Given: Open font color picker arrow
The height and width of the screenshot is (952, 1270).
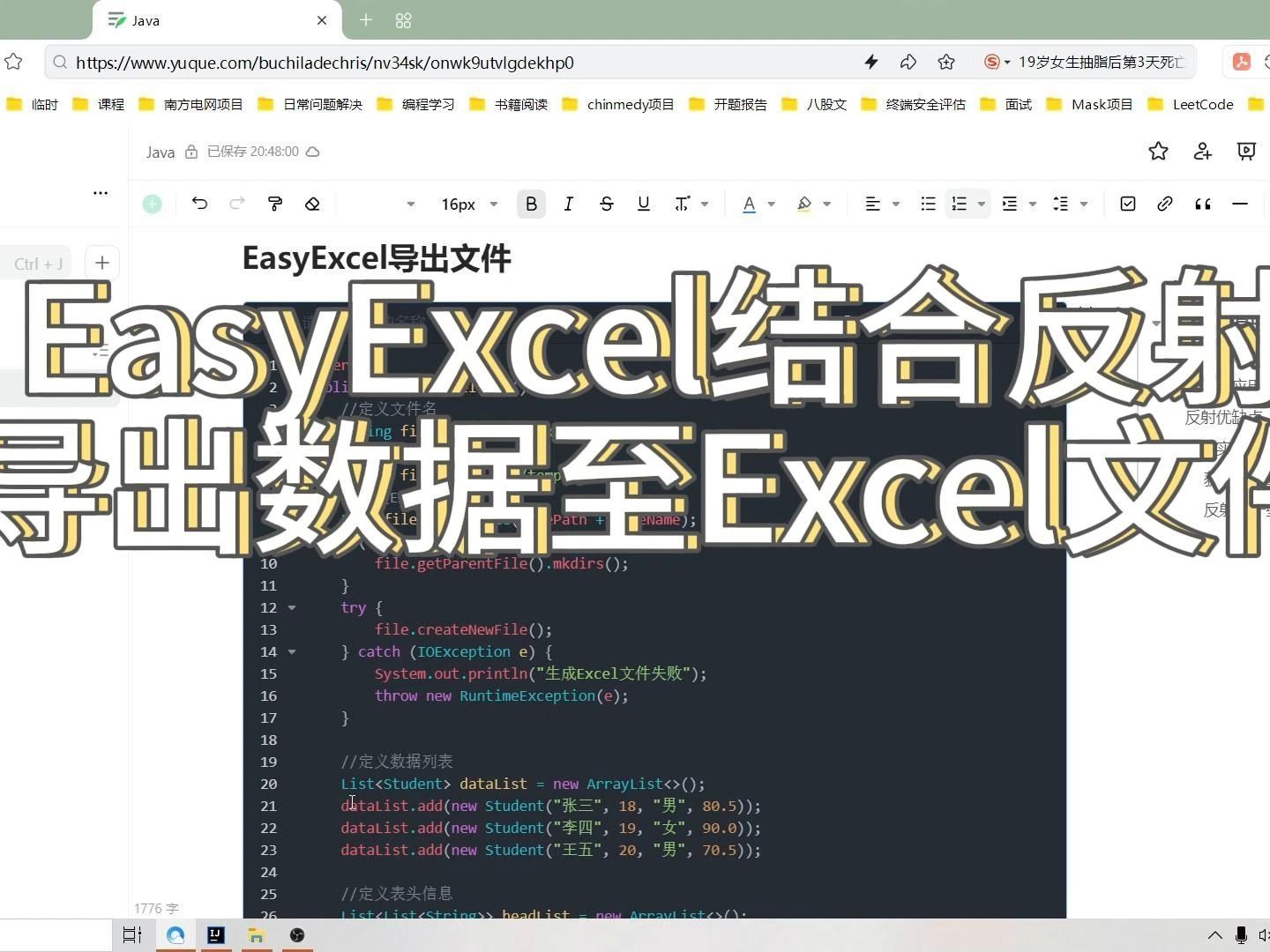Looking at the screenshot, I should tap(771, 204).
